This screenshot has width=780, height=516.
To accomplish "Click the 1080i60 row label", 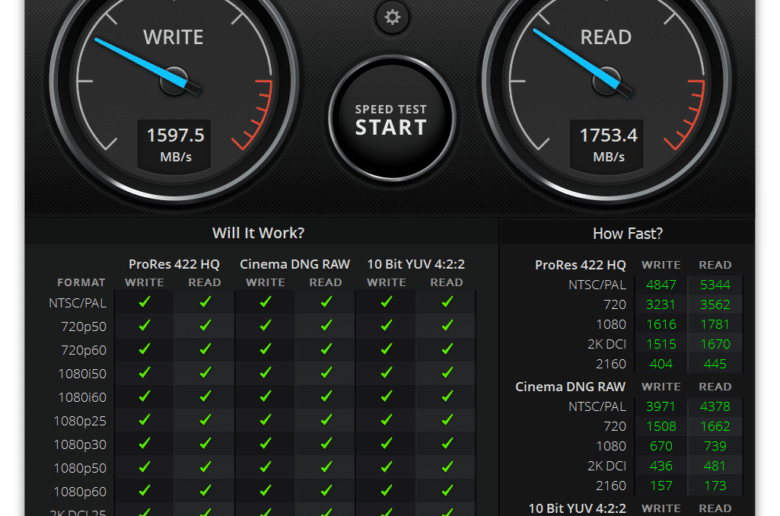I will coord(82,398).
